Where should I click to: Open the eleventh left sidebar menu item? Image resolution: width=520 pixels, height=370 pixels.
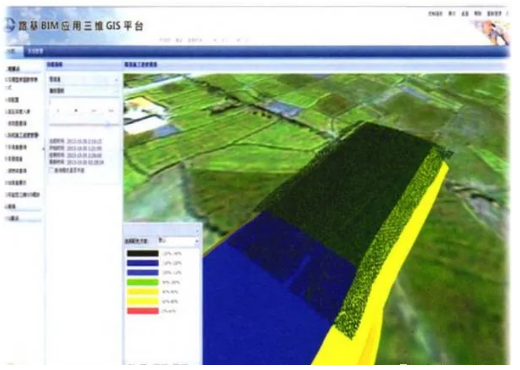pos(23,195)
